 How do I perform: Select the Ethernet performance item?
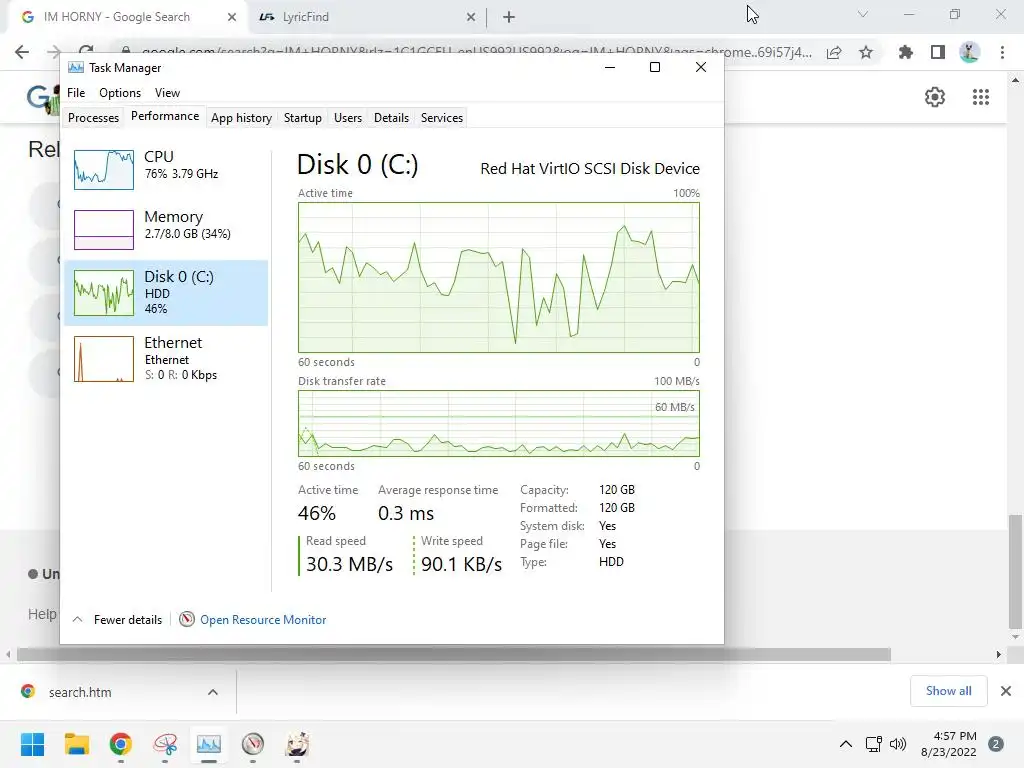(166, 359)
